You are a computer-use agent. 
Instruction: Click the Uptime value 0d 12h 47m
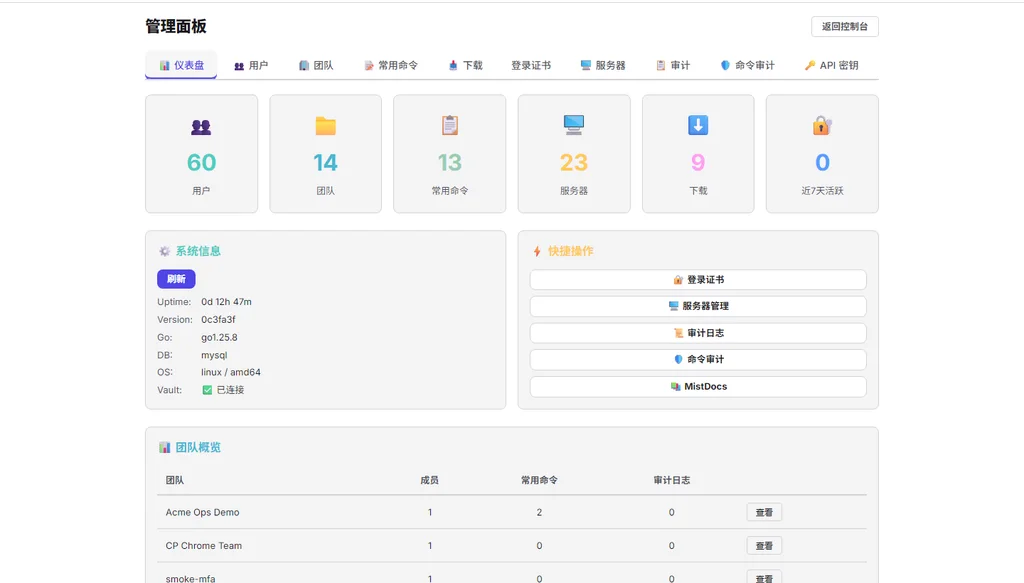[226, 302]
